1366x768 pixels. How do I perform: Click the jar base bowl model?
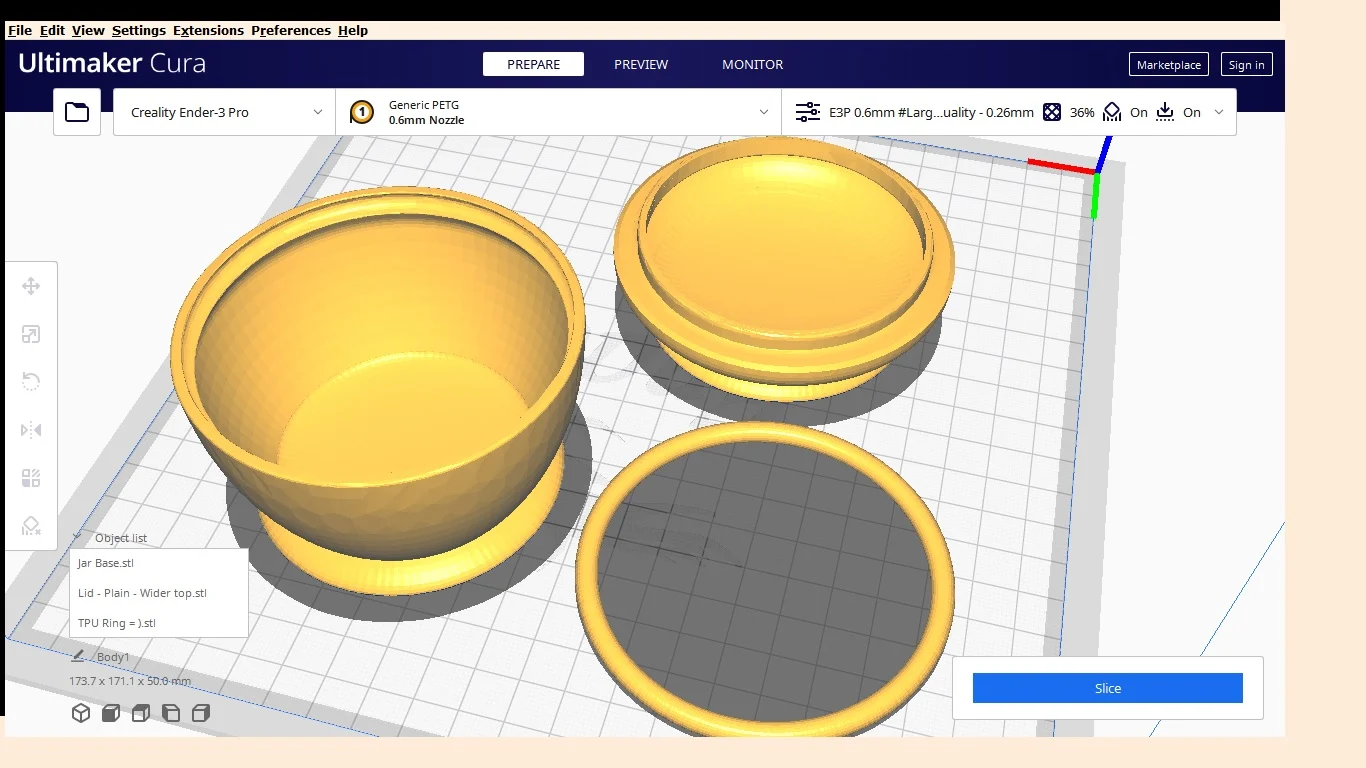380,390
